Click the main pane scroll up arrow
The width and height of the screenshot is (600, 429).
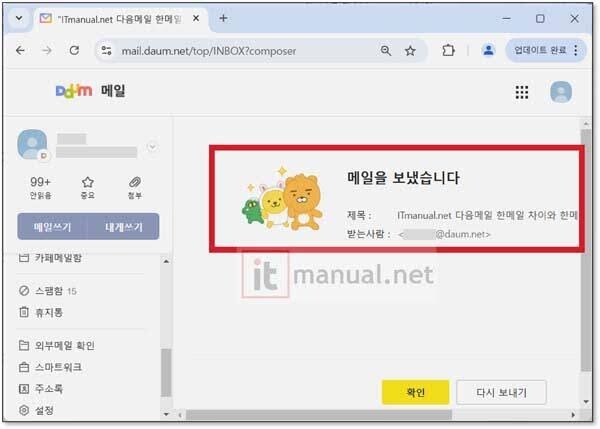coord(586,124)
